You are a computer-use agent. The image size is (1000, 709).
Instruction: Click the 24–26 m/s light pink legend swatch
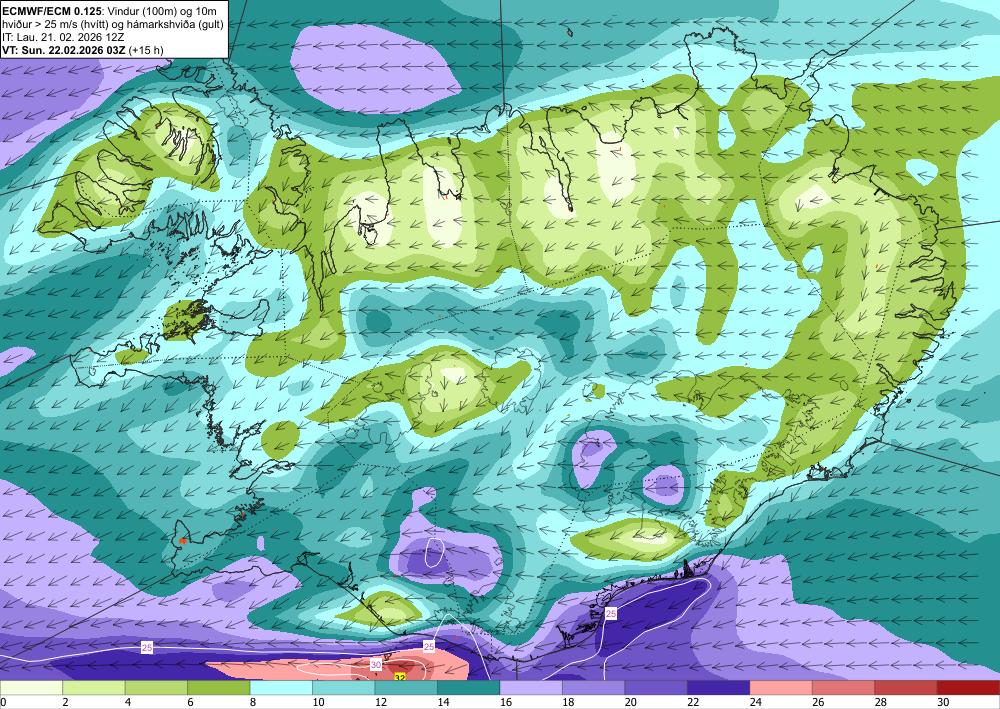781,687
